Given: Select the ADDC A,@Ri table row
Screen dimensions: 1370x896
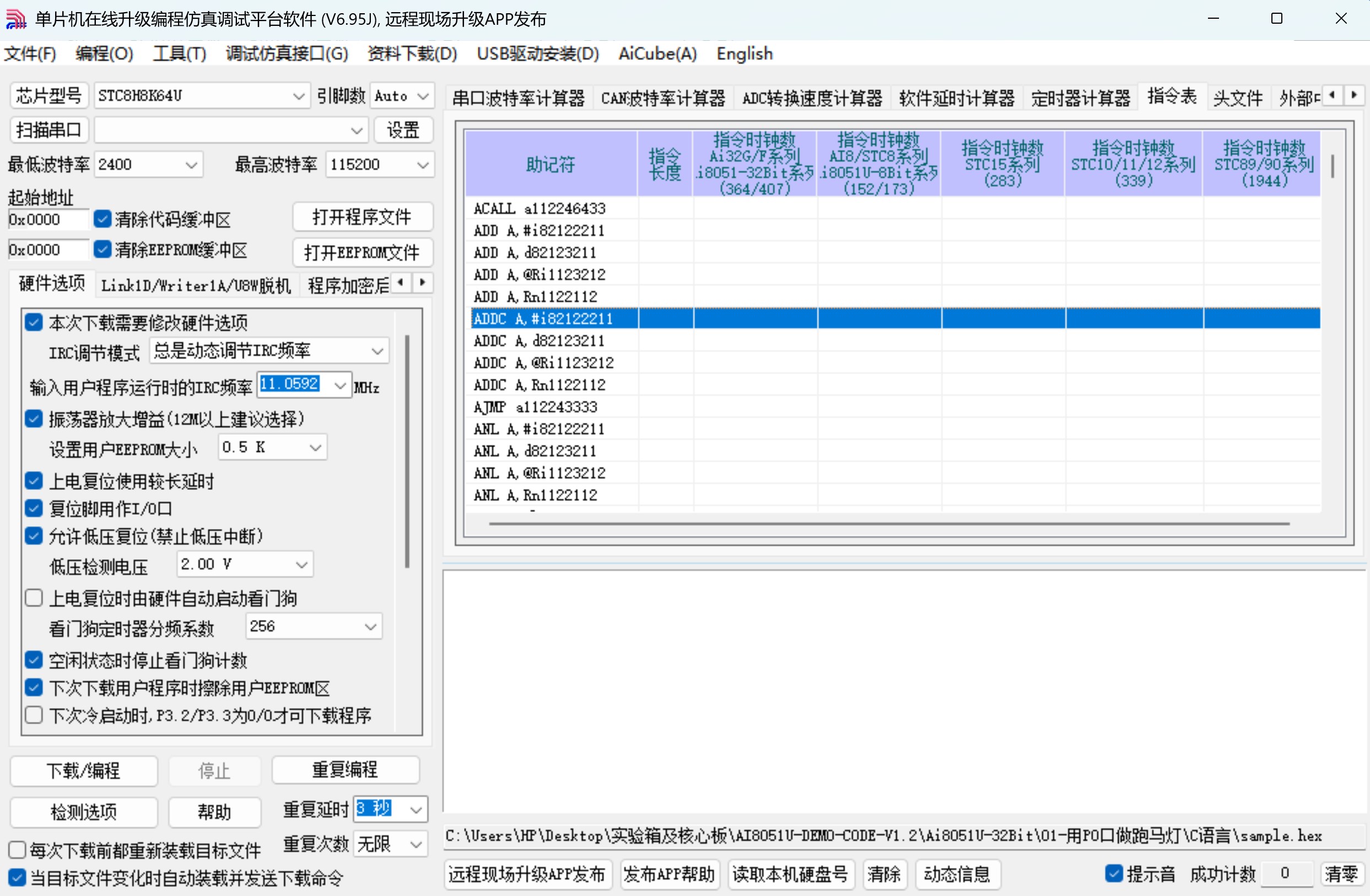Looking at the screenshot, I should pos(543,363).
